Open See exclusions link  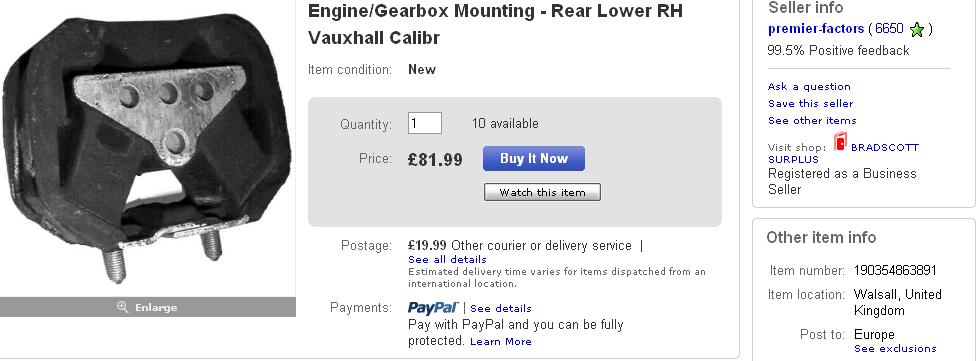pyautogui.click(x=895, y=348)
